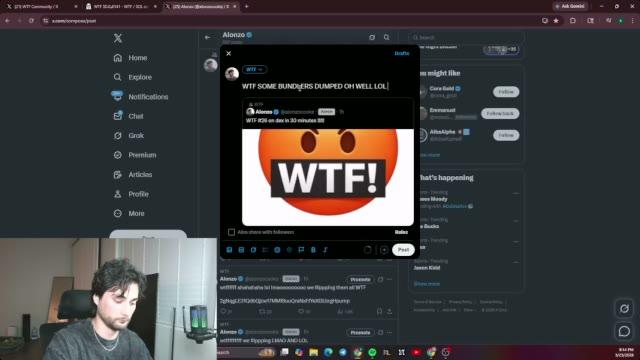Click the bold text formatting icon

[x=313, y=250]
